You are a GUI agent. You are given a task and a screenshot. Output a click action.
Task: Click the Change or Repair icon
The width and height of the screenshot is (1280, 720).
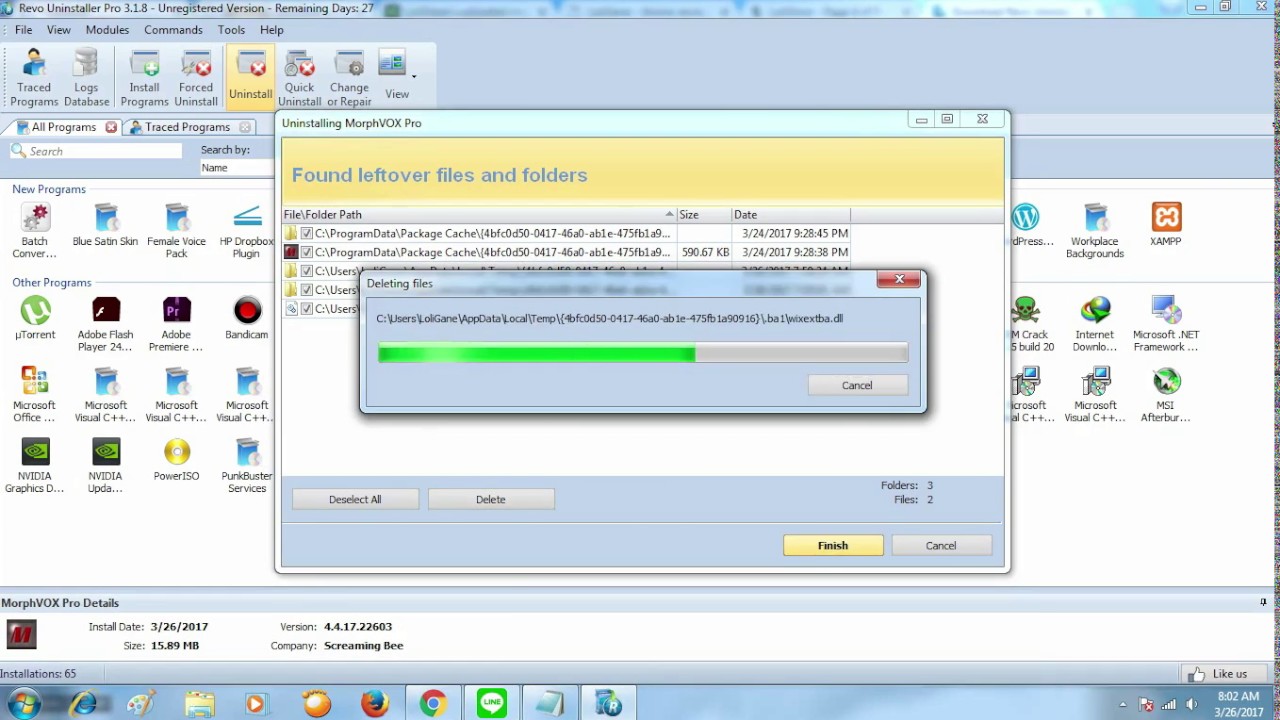pos(349,78)
